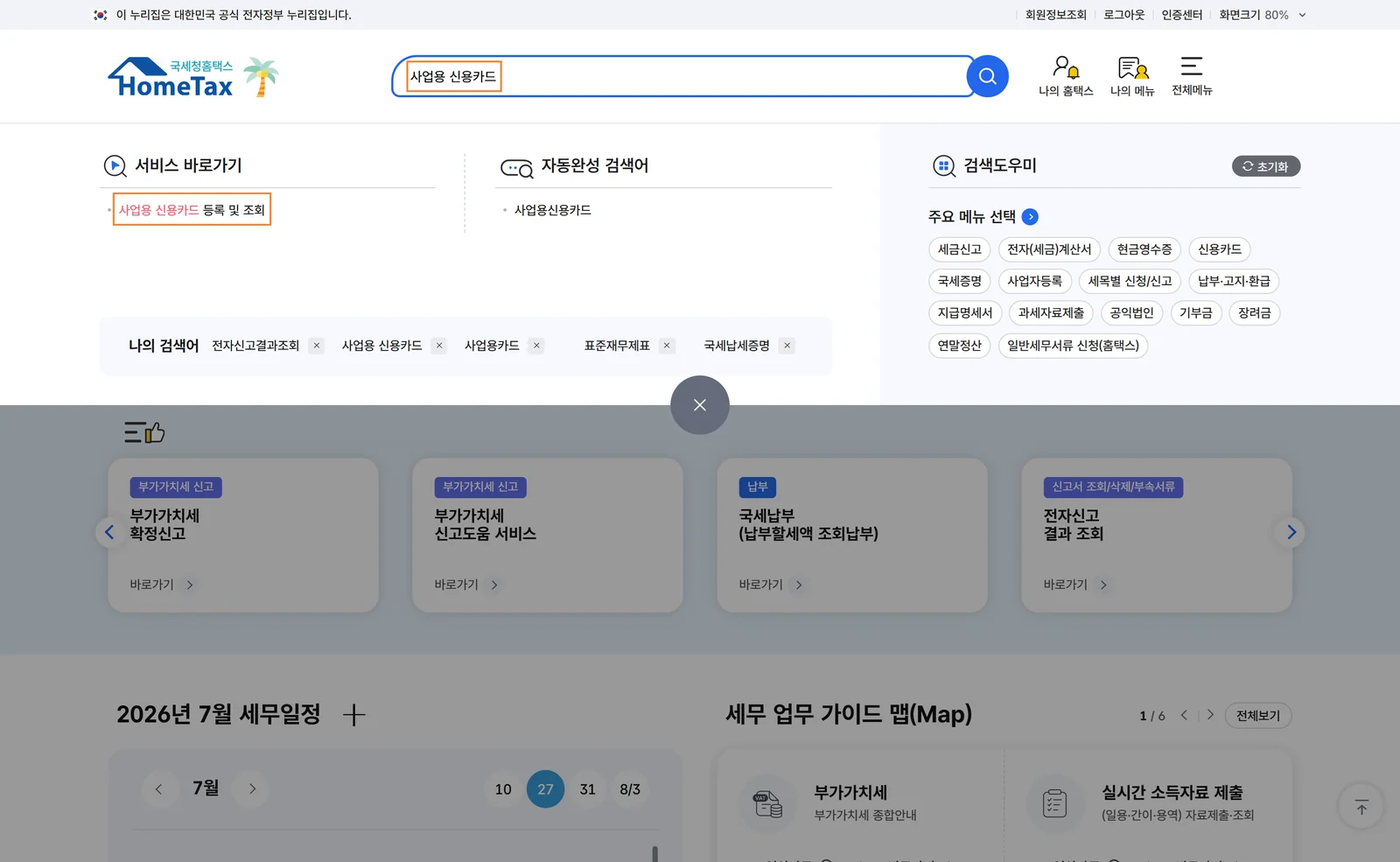The width and height of the screenshot is (1400, 862).
Task: Select 과세자료제출 menu chip
Action: (x=1051, y=312)
